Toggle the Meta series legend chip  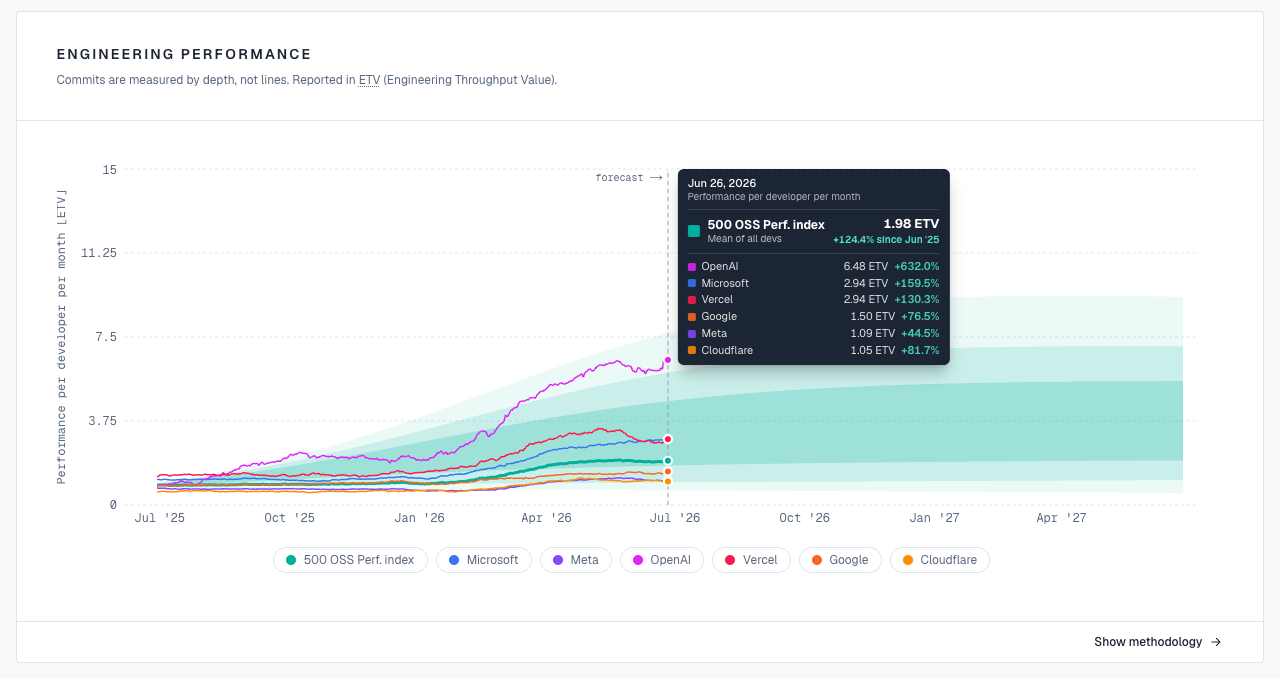click(x=576, y=560)
